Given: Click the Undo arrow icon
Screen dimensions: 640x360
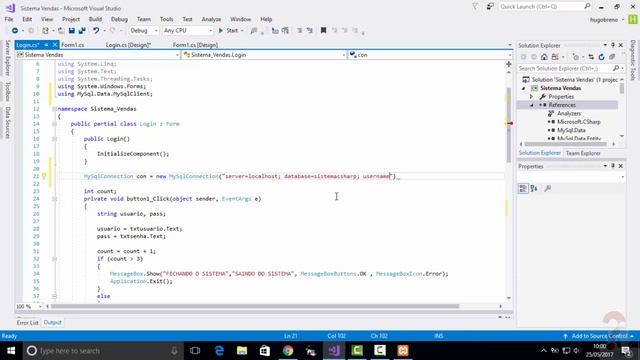Looking at the screenshot, I should [96, 31].
